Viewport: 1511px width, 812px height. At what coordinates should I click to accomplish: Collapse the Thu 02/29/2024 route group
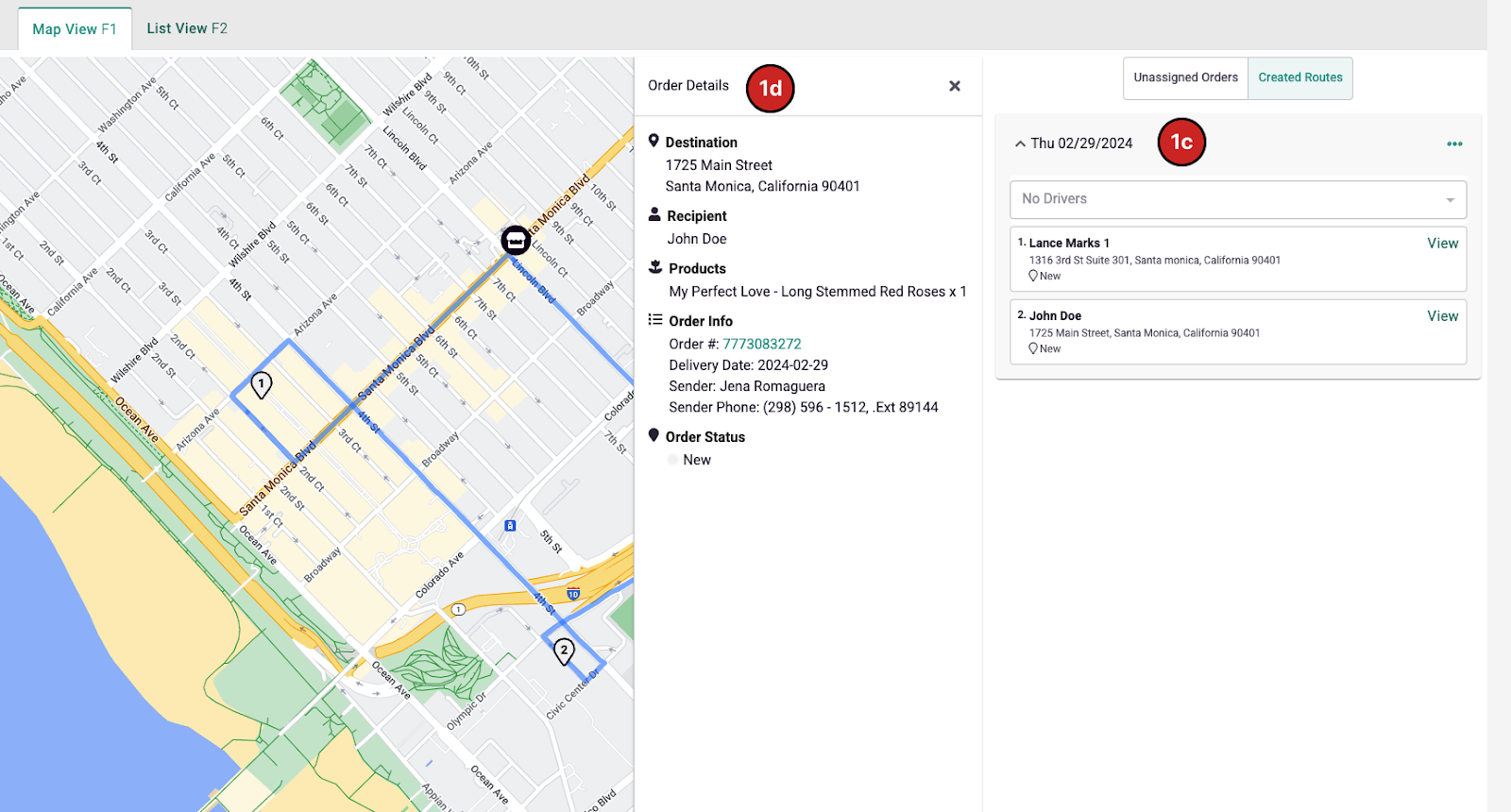point(1020,144)
